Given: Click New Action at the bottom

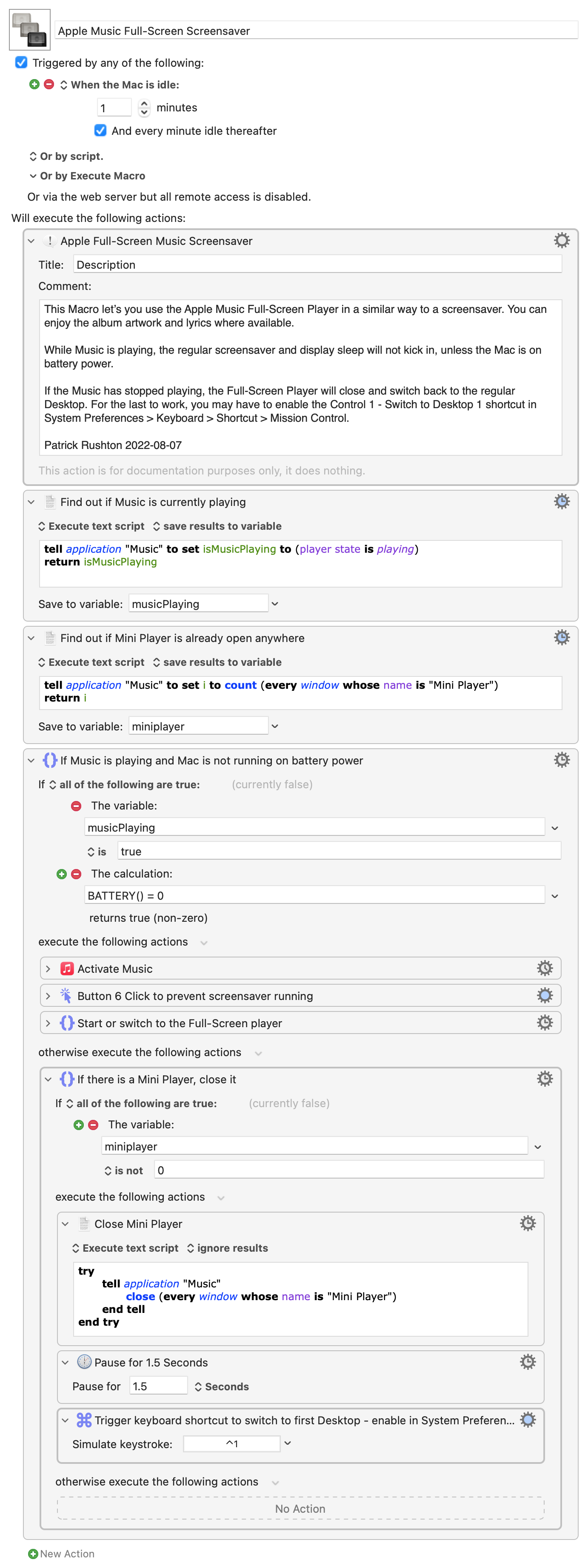Looking at the screenshot, I should [x=61, y=1554].
